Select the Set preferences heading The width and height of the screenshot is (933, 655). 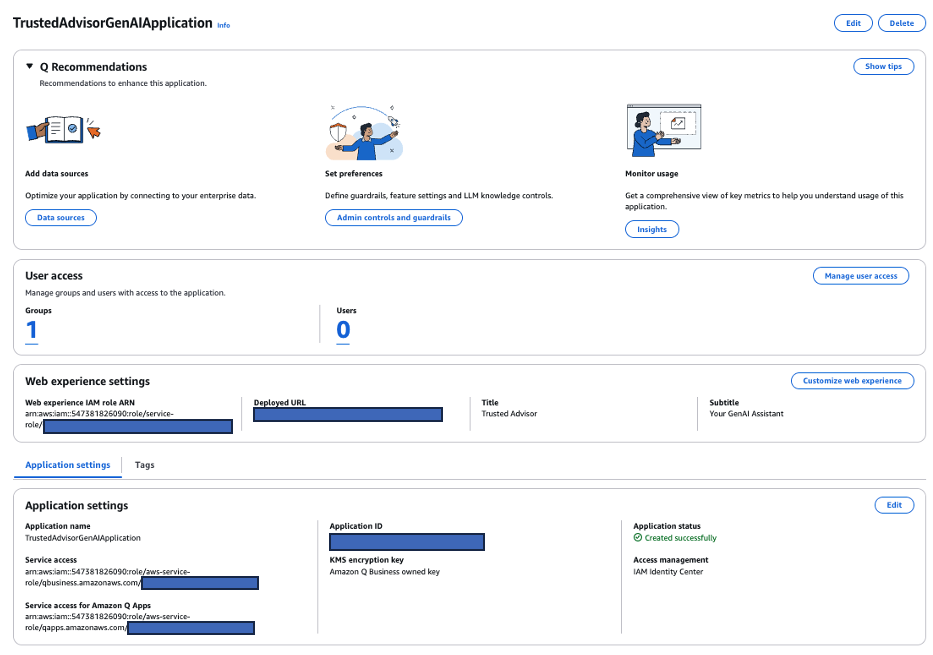pos(353,174)
